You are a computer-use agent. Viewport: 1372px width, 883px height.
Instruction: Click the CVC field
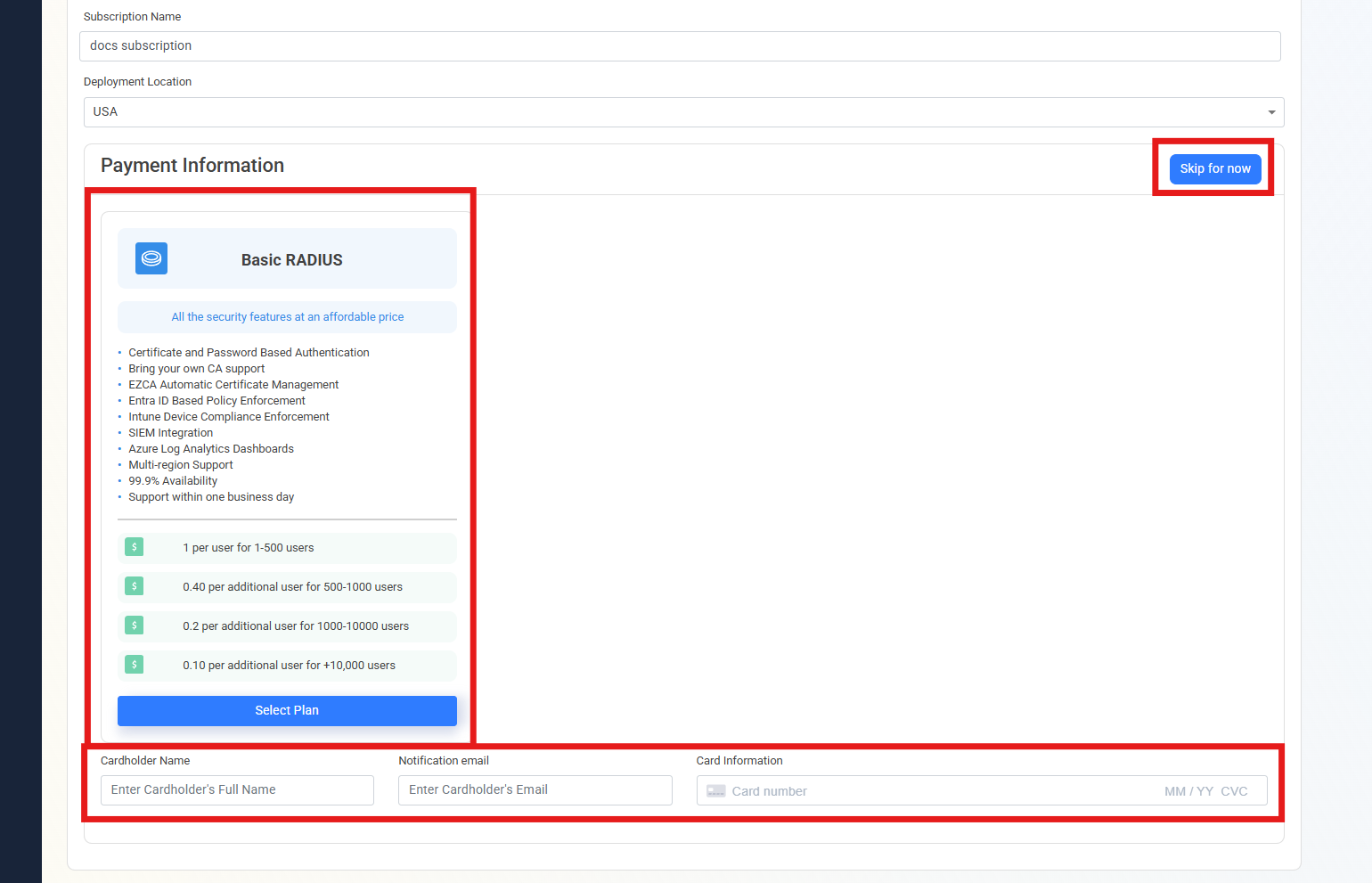(x=1235, y=791)
